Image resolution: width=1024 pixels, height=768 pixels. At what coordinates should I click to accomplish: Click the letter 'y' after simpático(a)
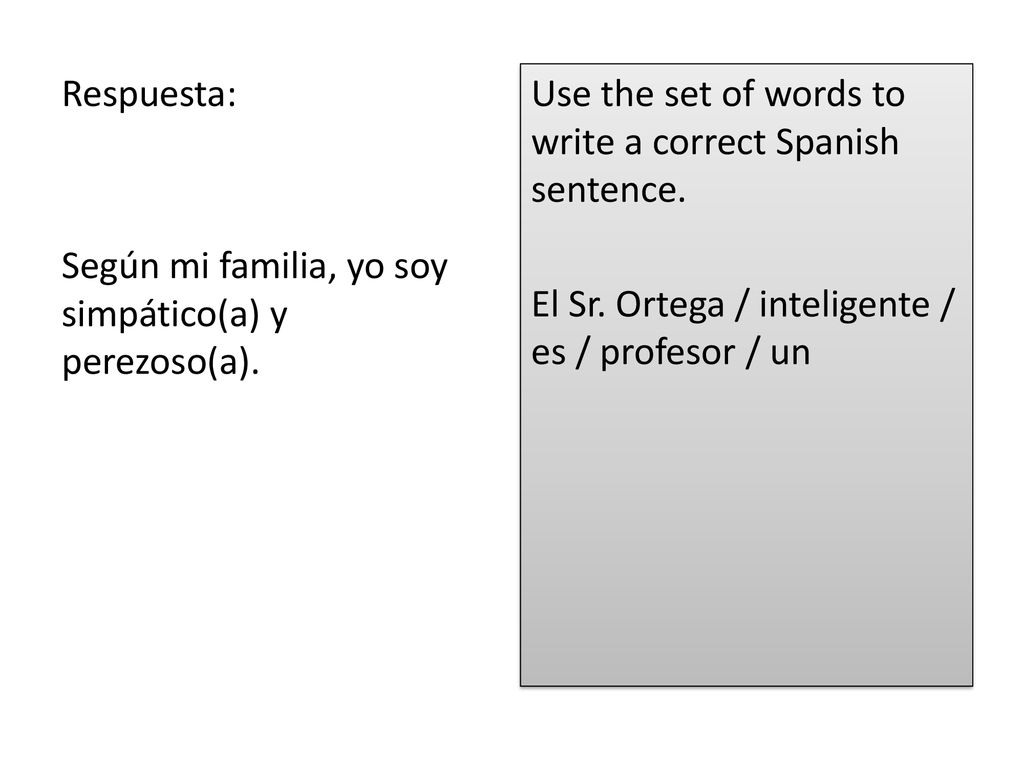[x=278, y=318]
